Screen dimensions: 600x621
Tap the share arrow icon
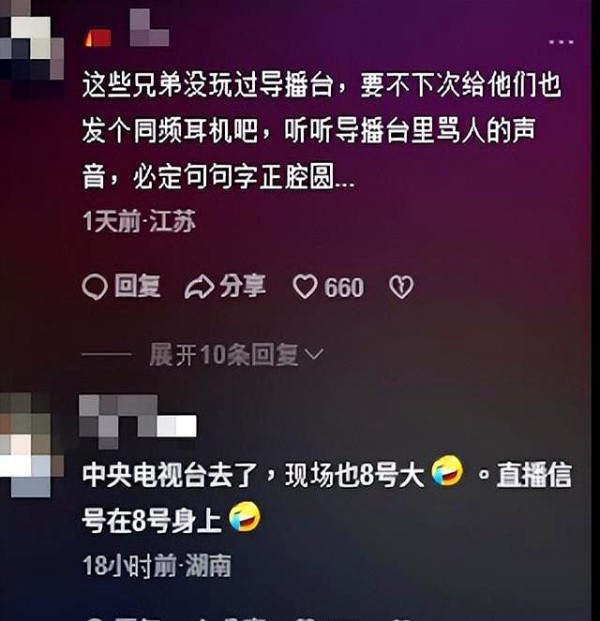pyautogui.click(x=199, y=287)
